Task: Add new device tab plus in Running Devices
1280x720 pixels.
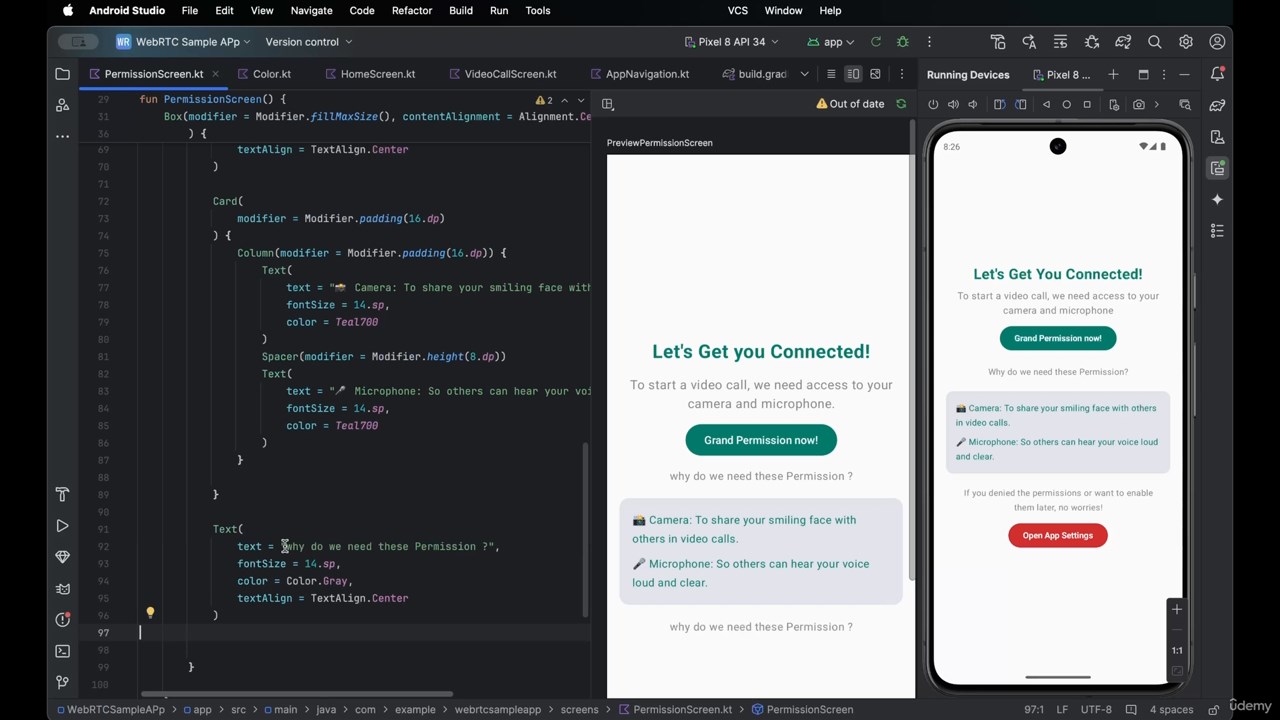Action: tap(1113, 74)
